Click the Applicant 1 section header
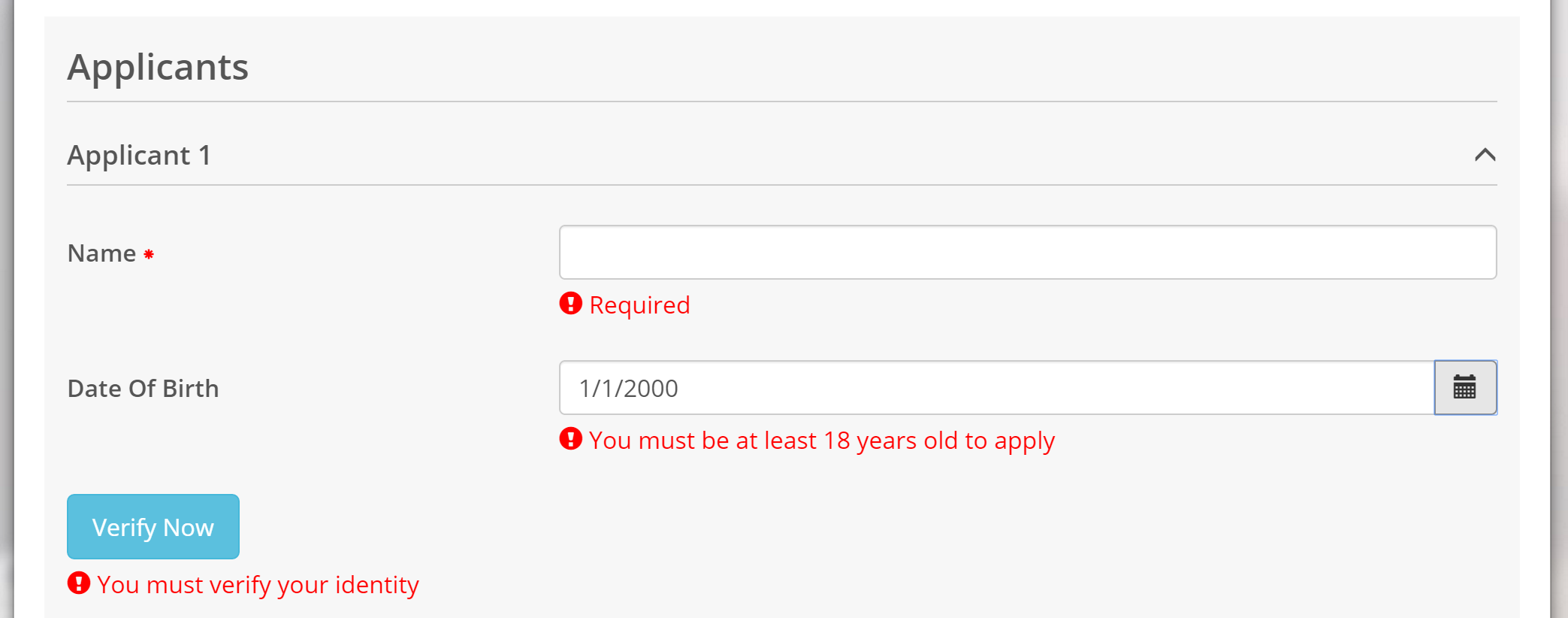Image resolution: width=1568 pixels, height=618 pixels. point(140,156)
